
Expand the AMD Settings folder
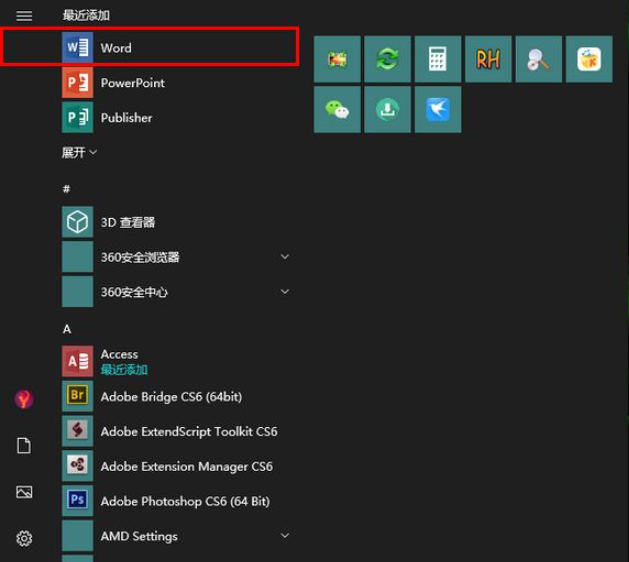tap(284, 536)
